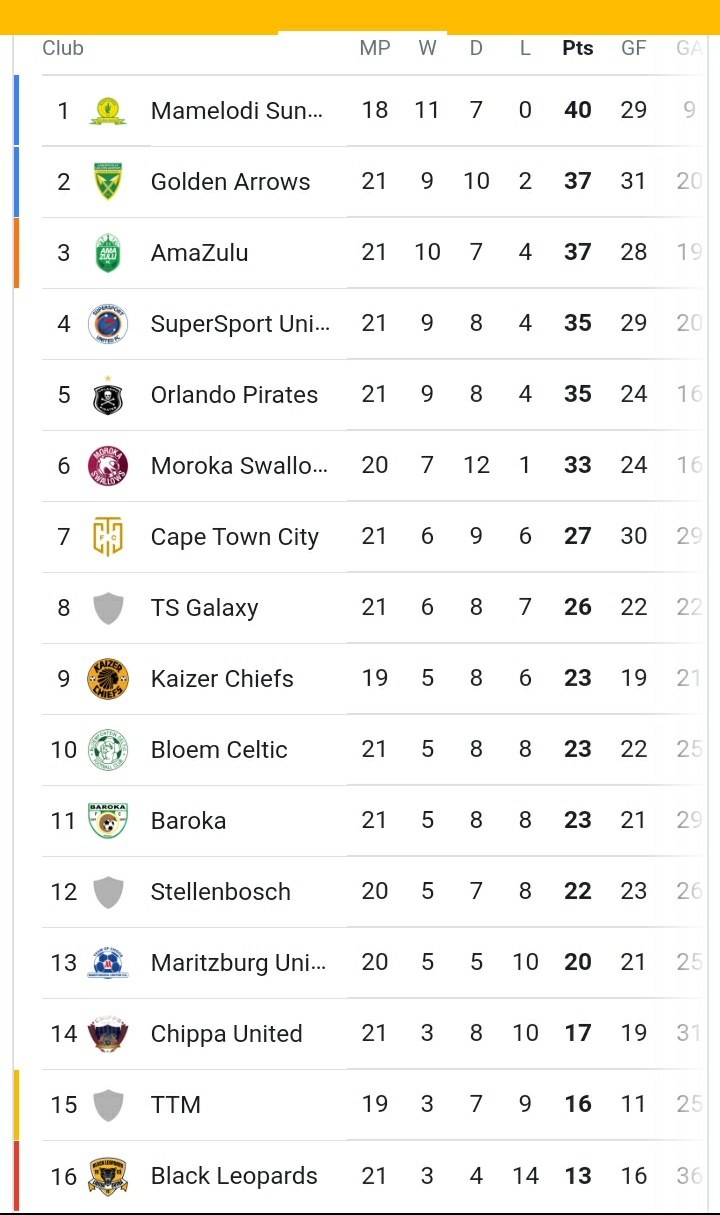The height and width of the screenshot is (1215, 720).
Task: Click the AmaZulu green crest icon
Action: 108,253
